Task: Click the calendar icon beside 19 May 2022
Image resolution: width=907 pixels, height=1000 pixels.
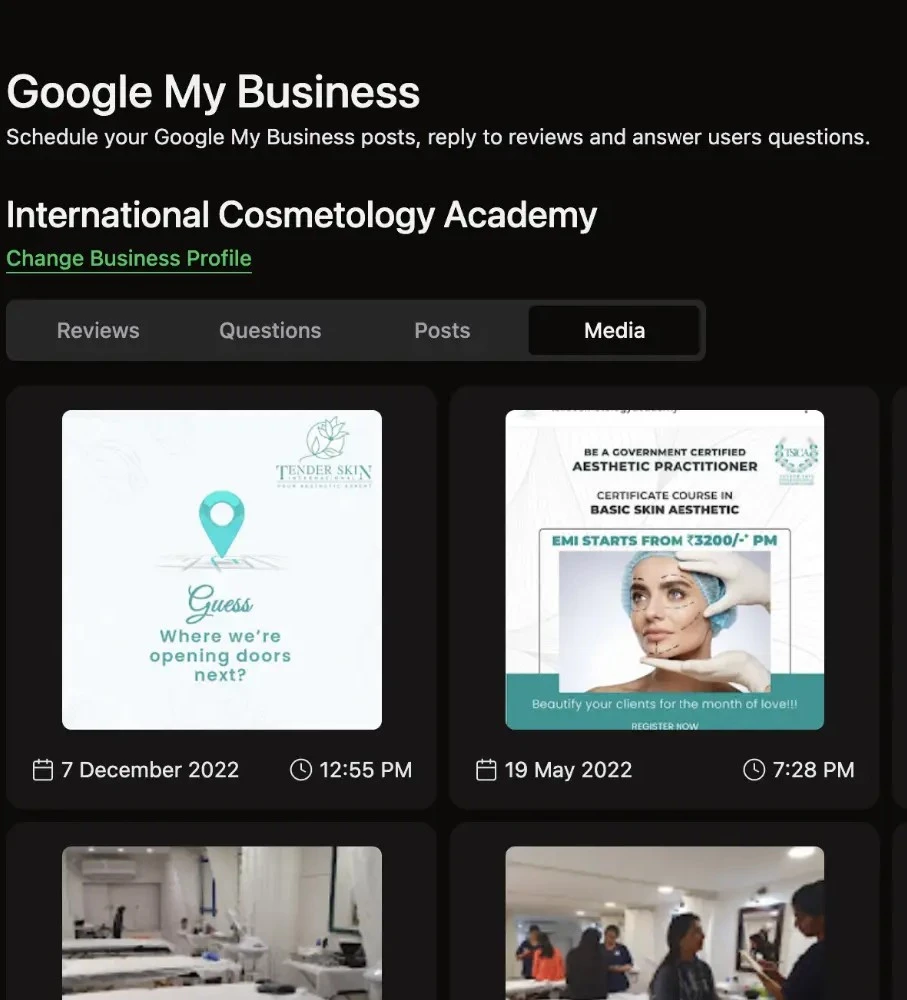Action: [x=486, y=770]
